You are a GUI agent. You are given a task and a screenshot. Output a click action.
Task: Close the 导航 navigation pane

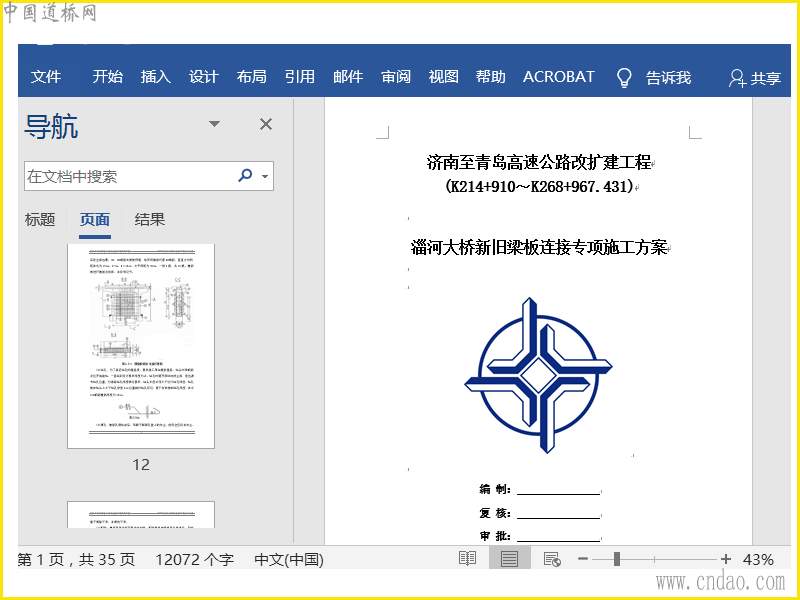click(x=266, y=124)
